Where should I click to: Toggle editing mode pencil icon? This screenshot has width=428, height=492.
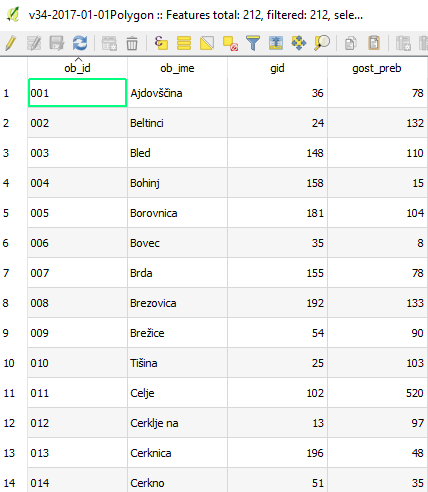[x=11, y=43]
